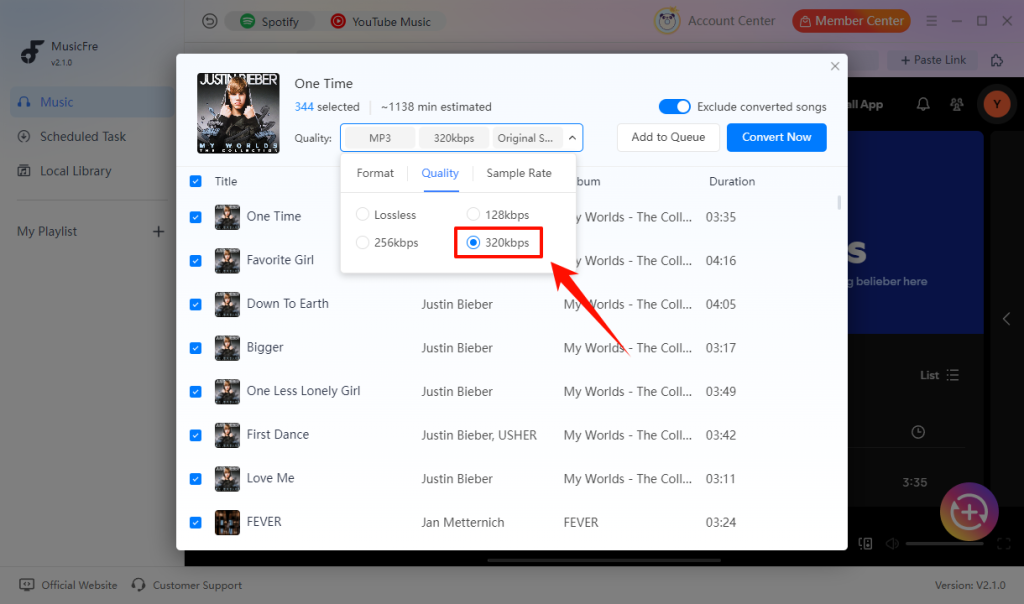1024x604 pixels.
Task: Open the hamburger menu icon
Action: [931, 21]
